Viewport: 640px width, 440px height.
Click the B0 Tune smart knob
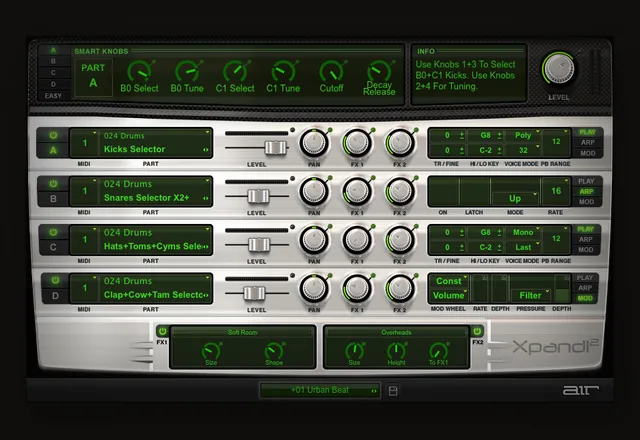click(187, 72)
